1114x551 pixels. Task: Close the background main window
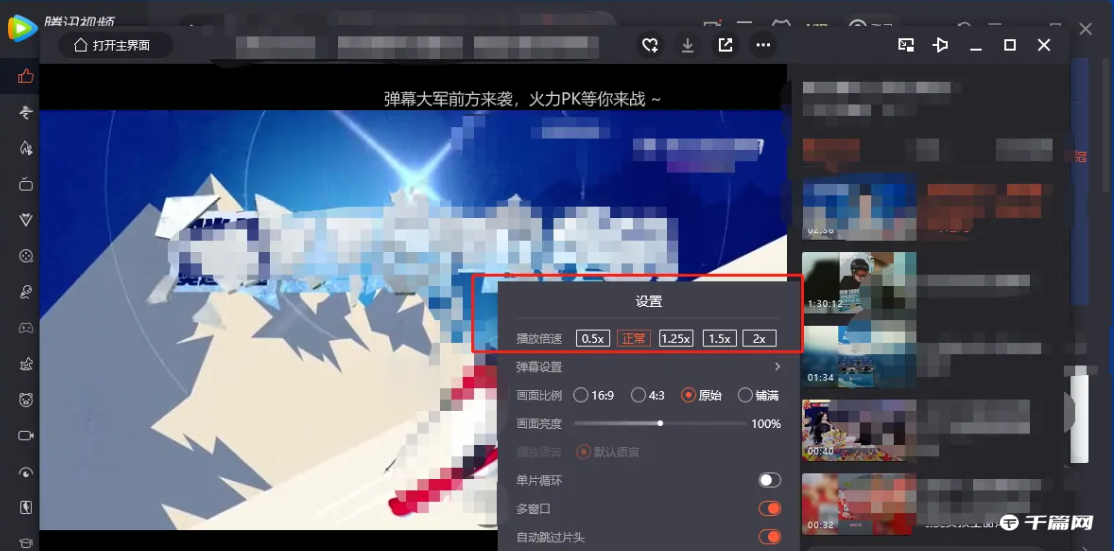(1086, 29)
